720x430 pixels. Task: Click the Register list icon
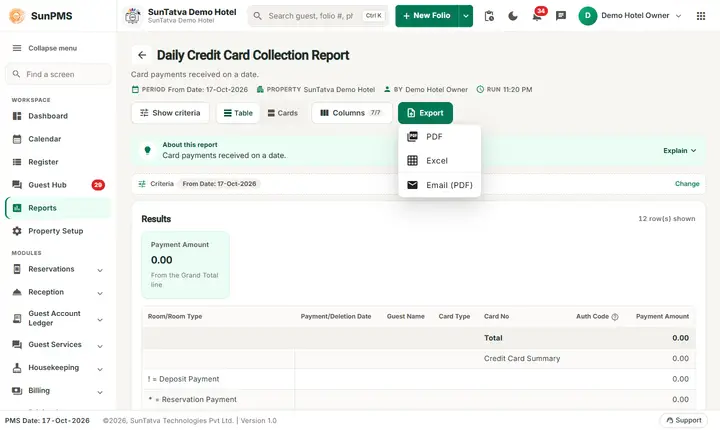point(17,162)
